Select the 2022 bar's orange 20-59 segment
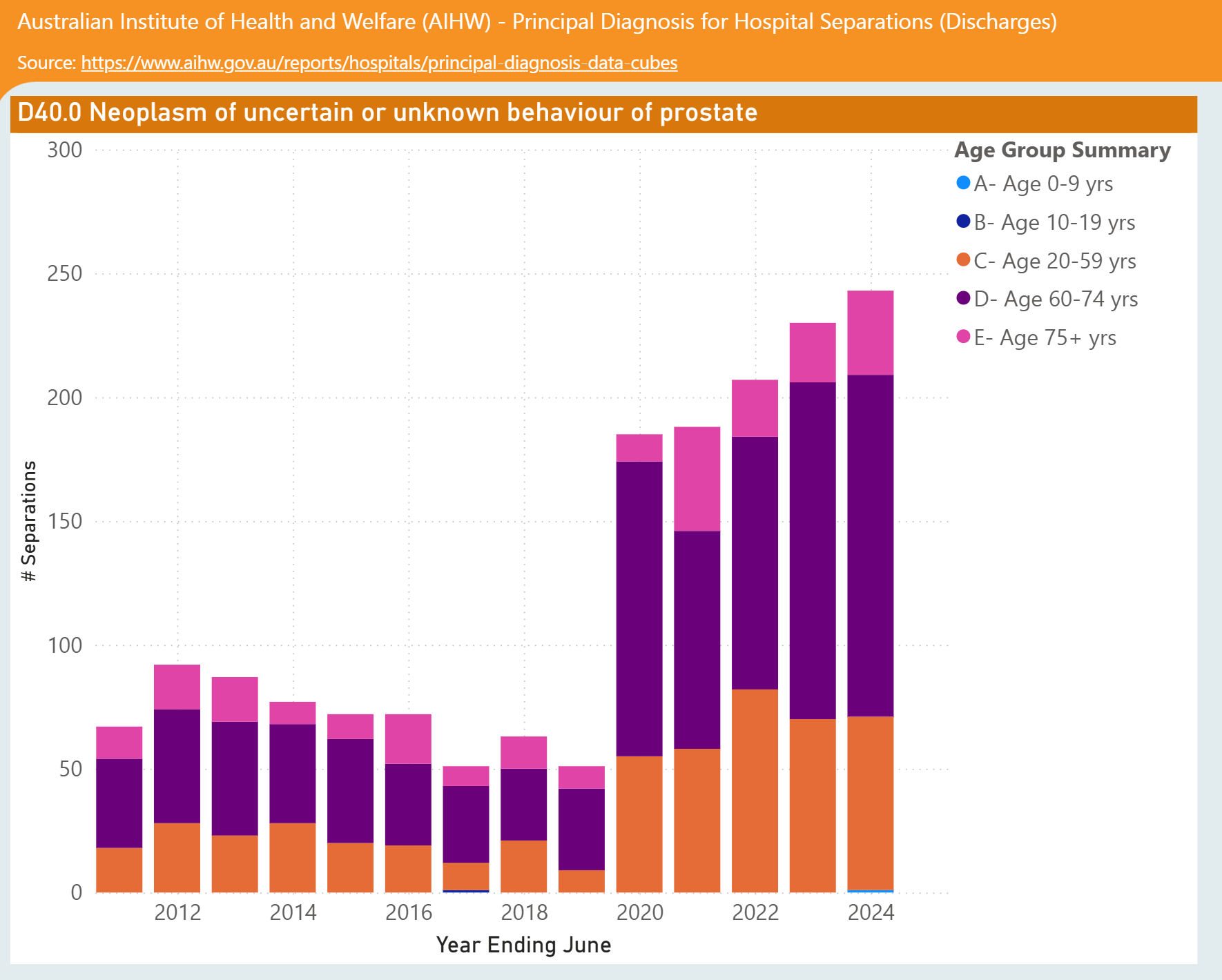1222x980 pixels. click(x=755, y=790)
